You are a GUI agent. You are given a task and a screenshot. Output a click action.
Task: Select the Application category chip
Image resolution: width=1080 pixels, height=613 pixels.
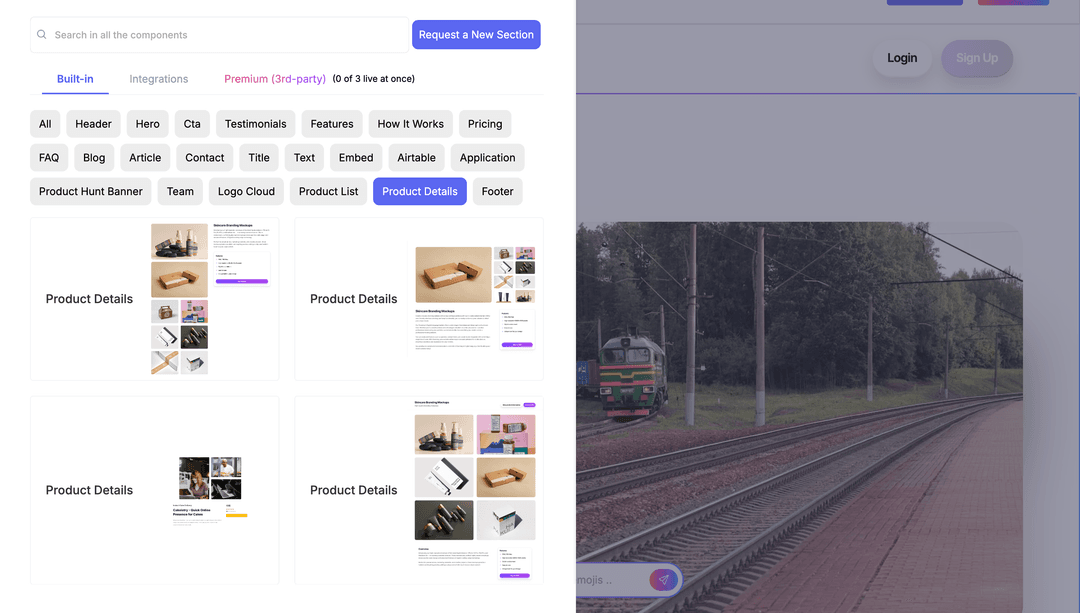[488, 158]
